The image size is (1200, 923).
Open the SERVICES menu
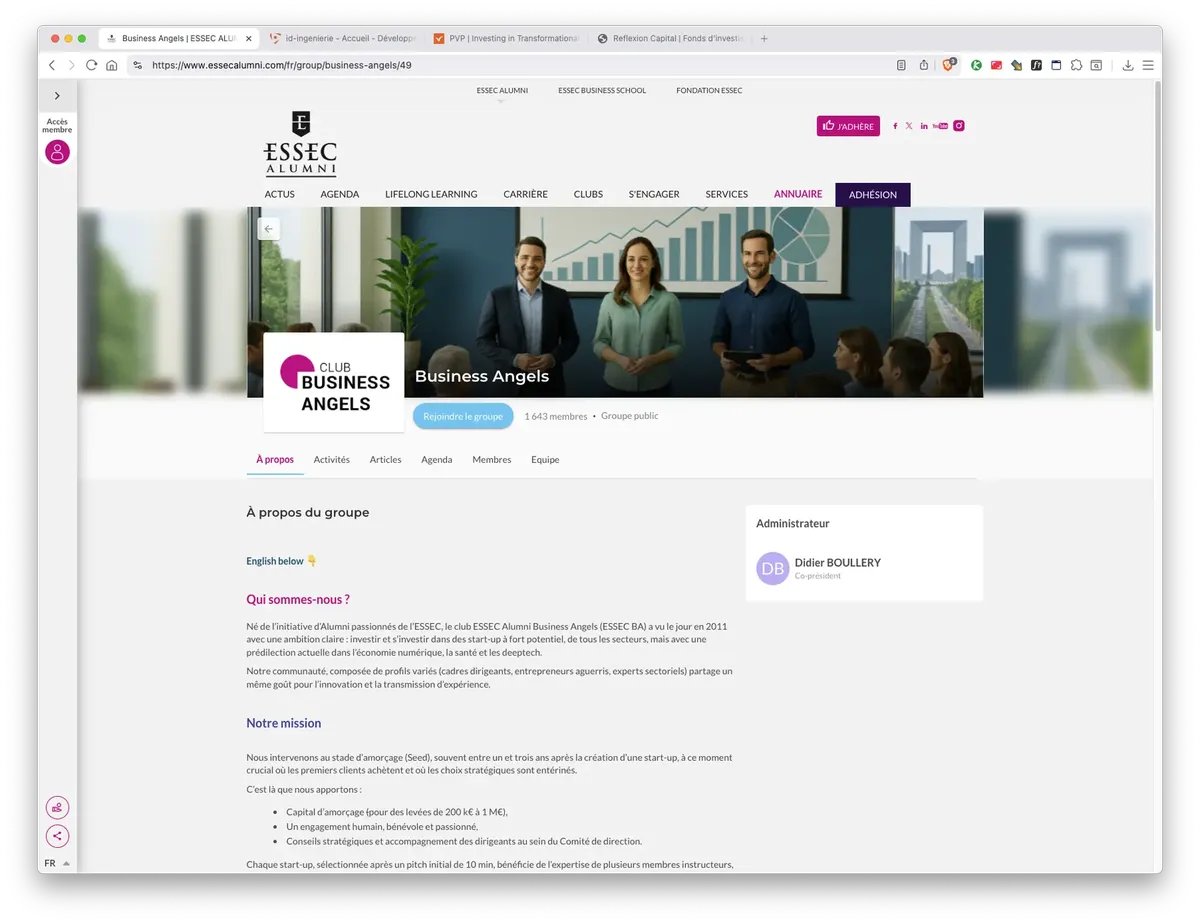[x=727, y=194]
